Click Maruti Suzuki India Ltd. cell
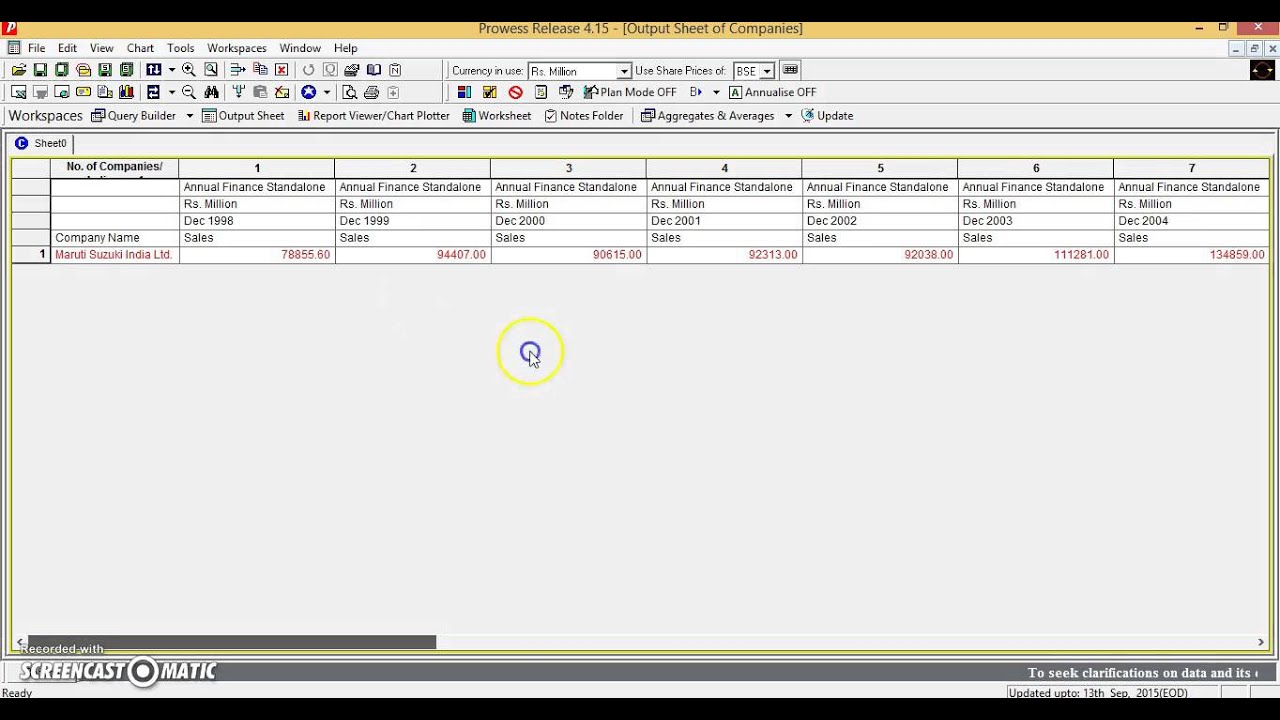This screenshot has width=1280, height=720. [114, 255]
